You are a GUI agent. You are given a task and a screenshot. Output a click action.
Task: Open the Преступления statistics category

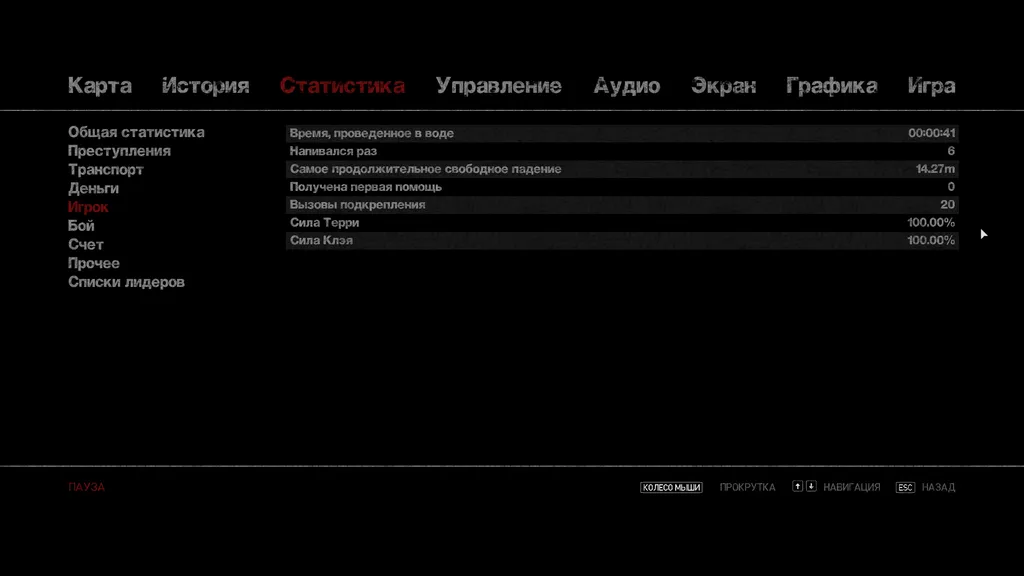tap(119, 151)
